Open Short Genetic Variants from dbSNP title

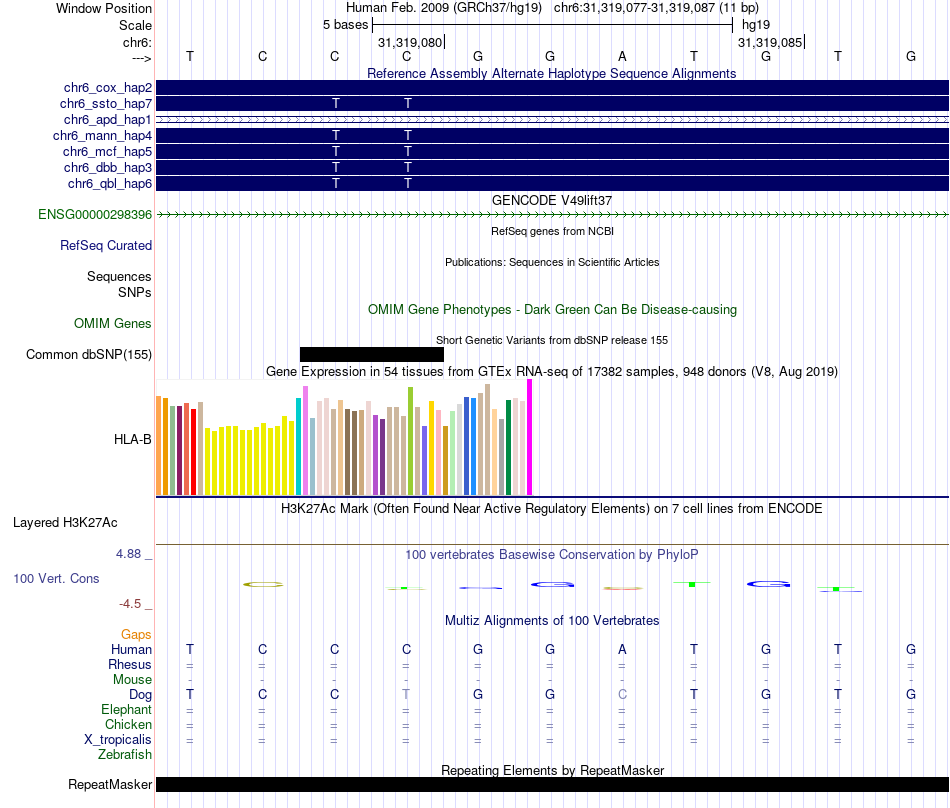[x=552, y=340]
